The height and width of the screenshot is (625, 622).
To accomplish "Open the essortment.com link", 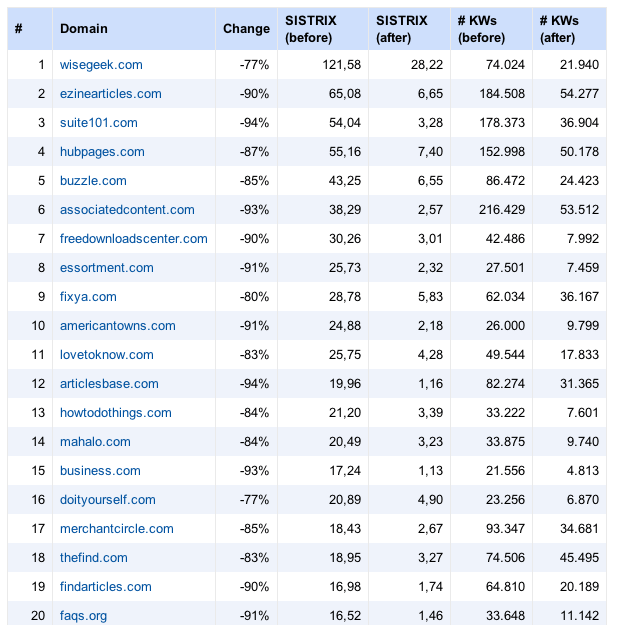I will [x=106, y=268].
